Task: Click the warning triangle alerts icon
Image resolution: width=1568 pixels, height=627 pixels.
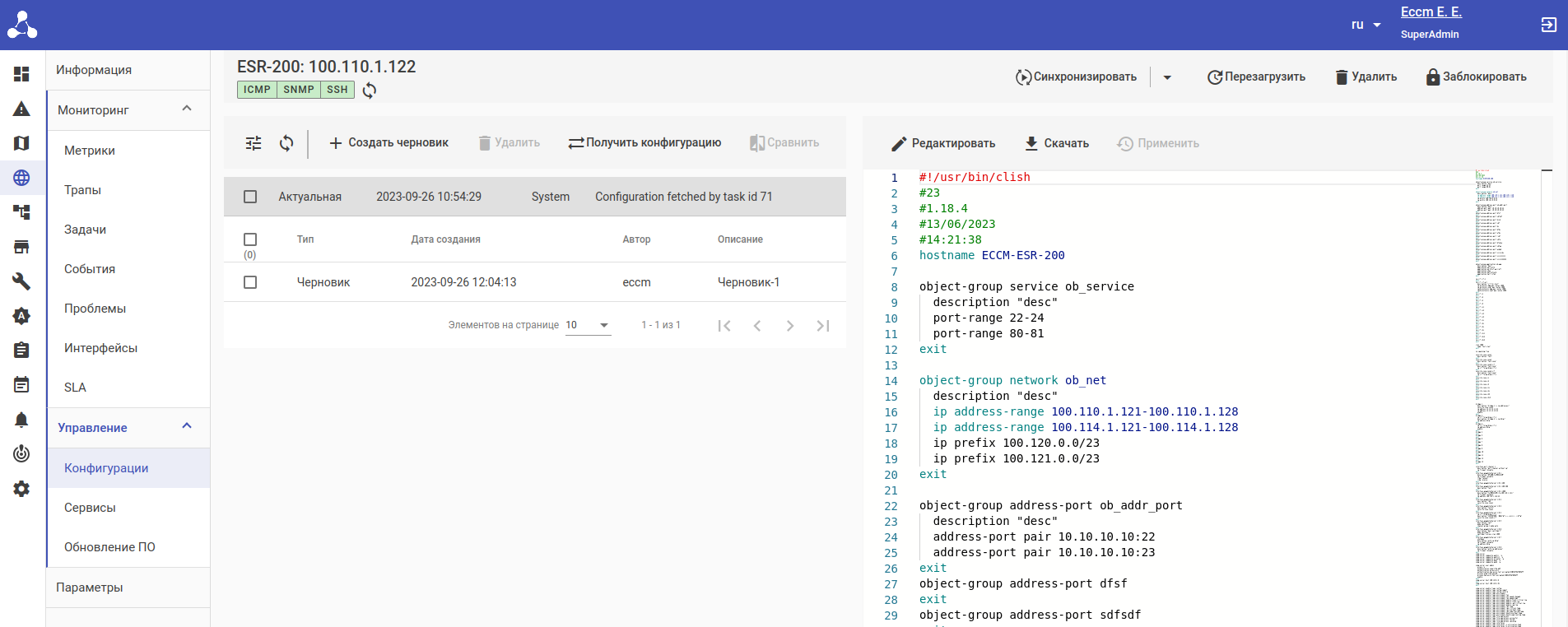Action: click(x=21, y=109)
